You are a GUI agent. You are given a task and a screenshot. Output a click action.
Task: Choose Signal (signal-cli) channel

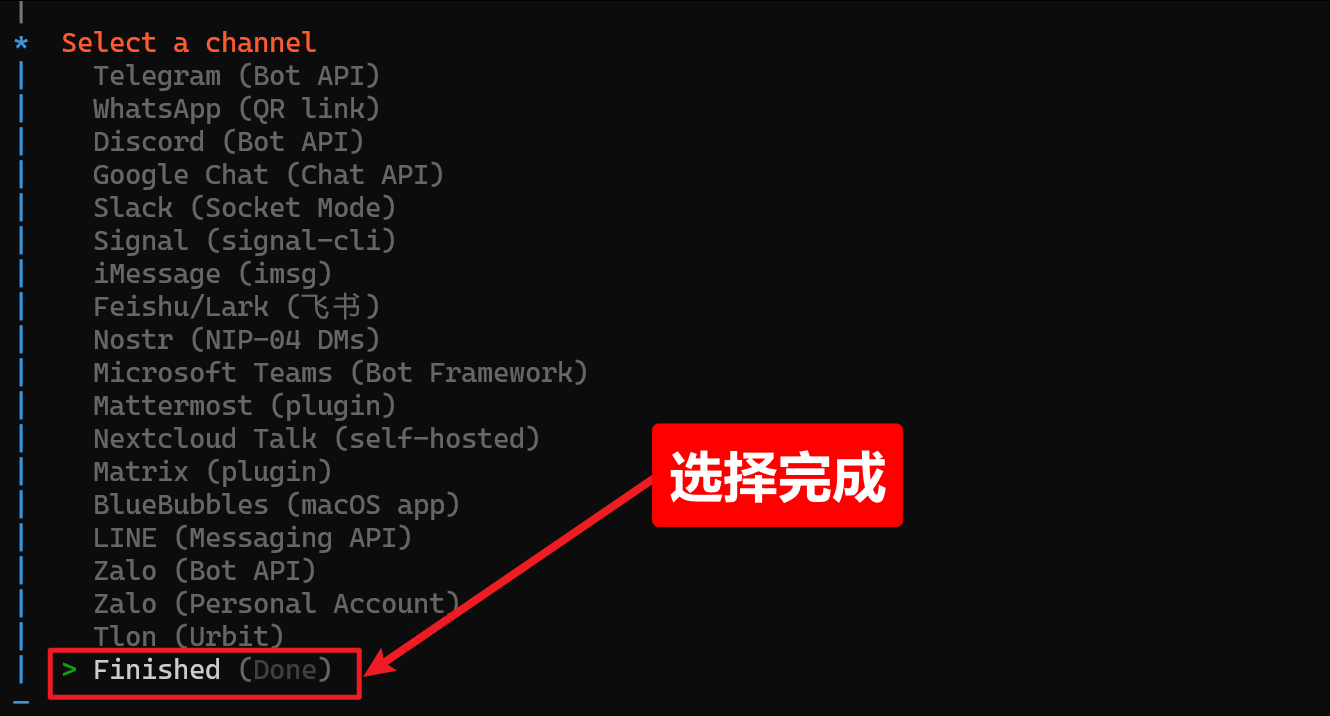[245, 241]
